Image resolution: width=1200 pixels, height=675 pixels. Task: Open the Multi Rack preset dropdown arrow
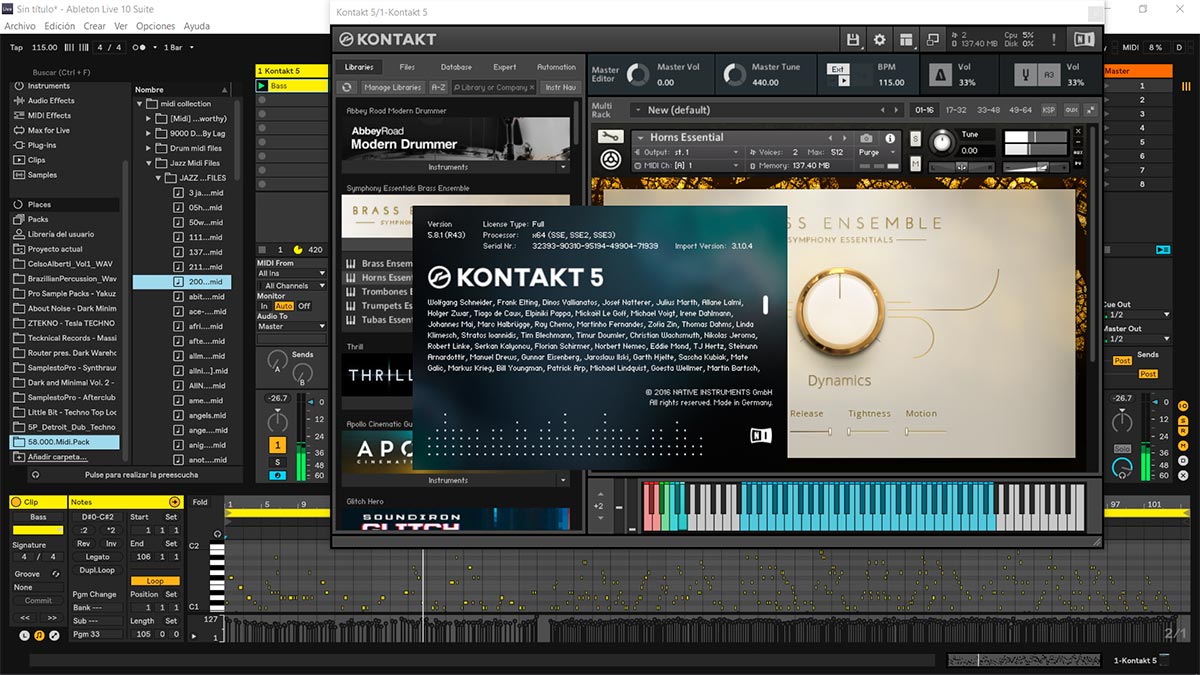636,110
